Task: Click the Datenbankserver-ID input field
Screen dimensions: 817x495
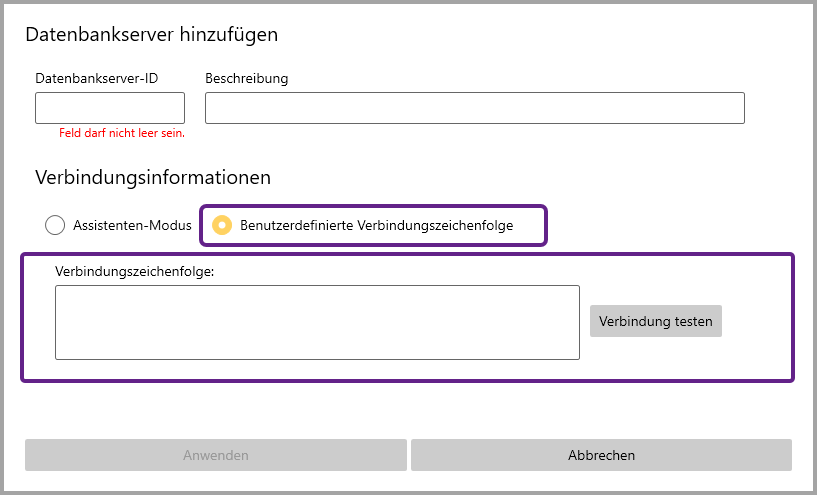Action: click(110, 108)
